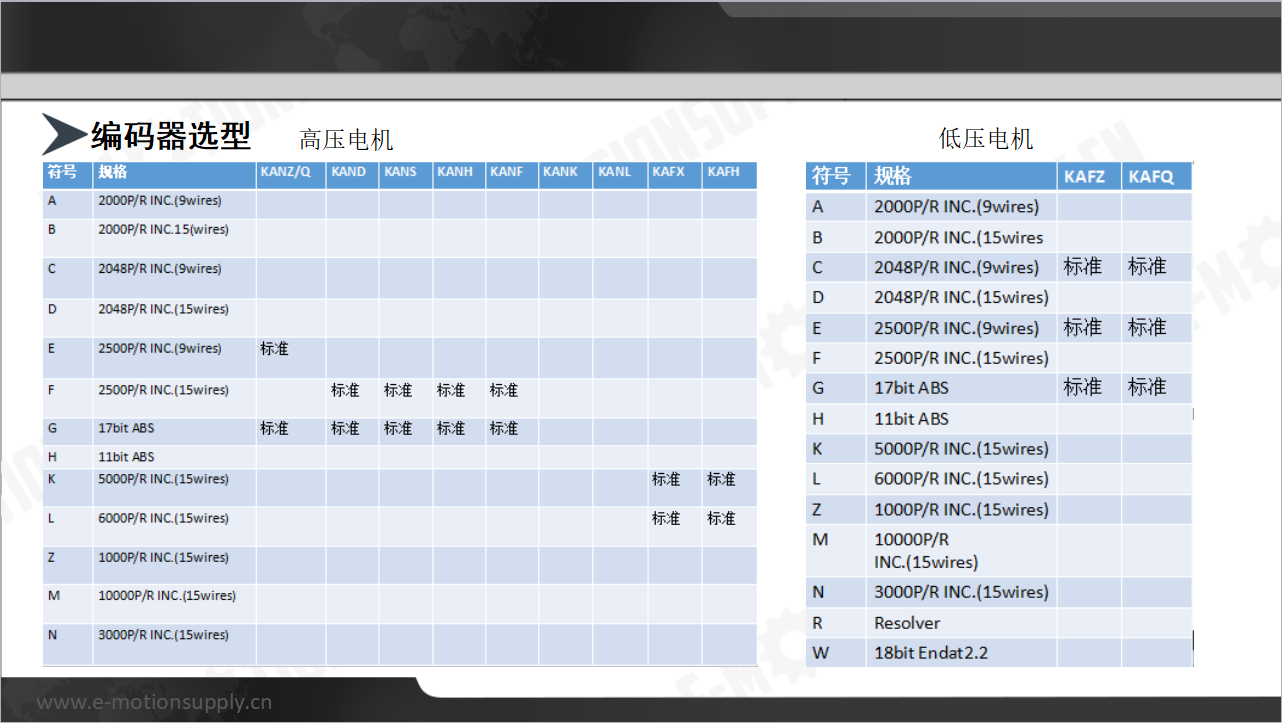Click 1000P/R INC.(15wires) in the 低压电机 table
This screenshot has width=1282, height=723.
[x=961, y=509]
